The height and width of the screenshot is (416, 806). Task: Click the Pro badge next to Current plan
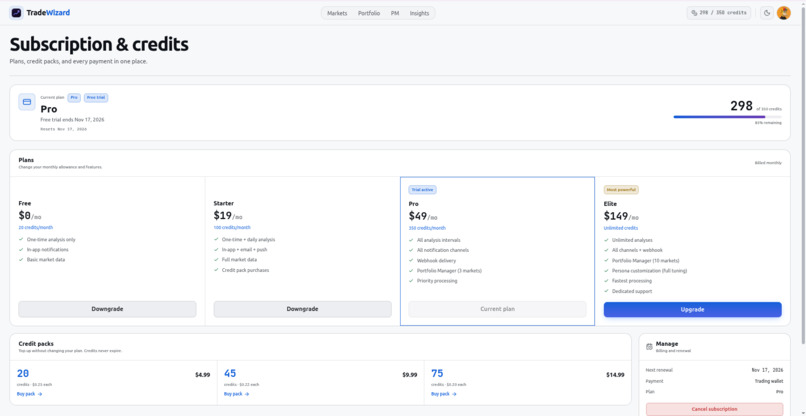click(x=74, y=97)
